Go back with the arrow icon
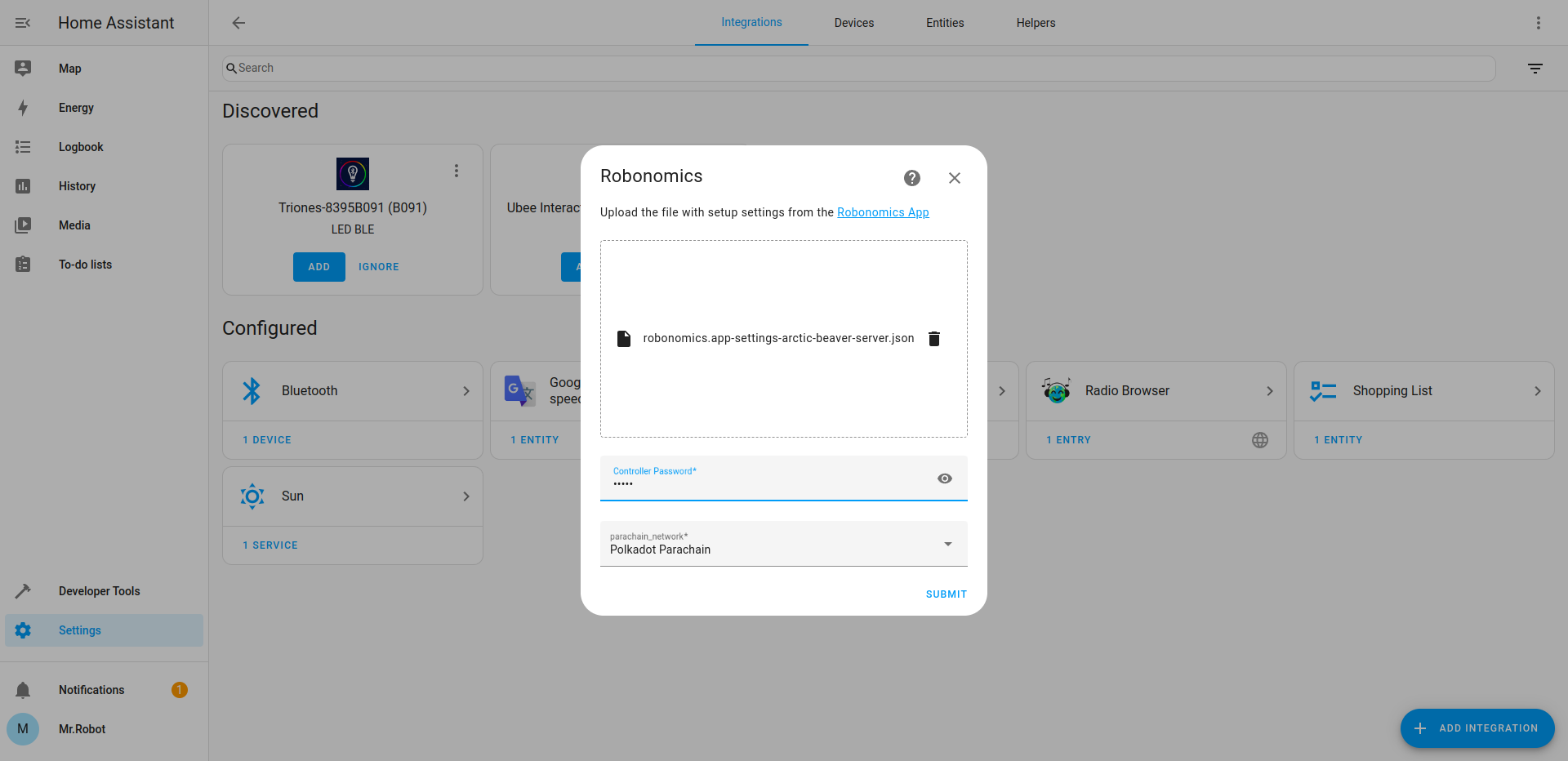The height and width of the screenshot is (761, 1568). pyautogui.click(x=238, y=23)
